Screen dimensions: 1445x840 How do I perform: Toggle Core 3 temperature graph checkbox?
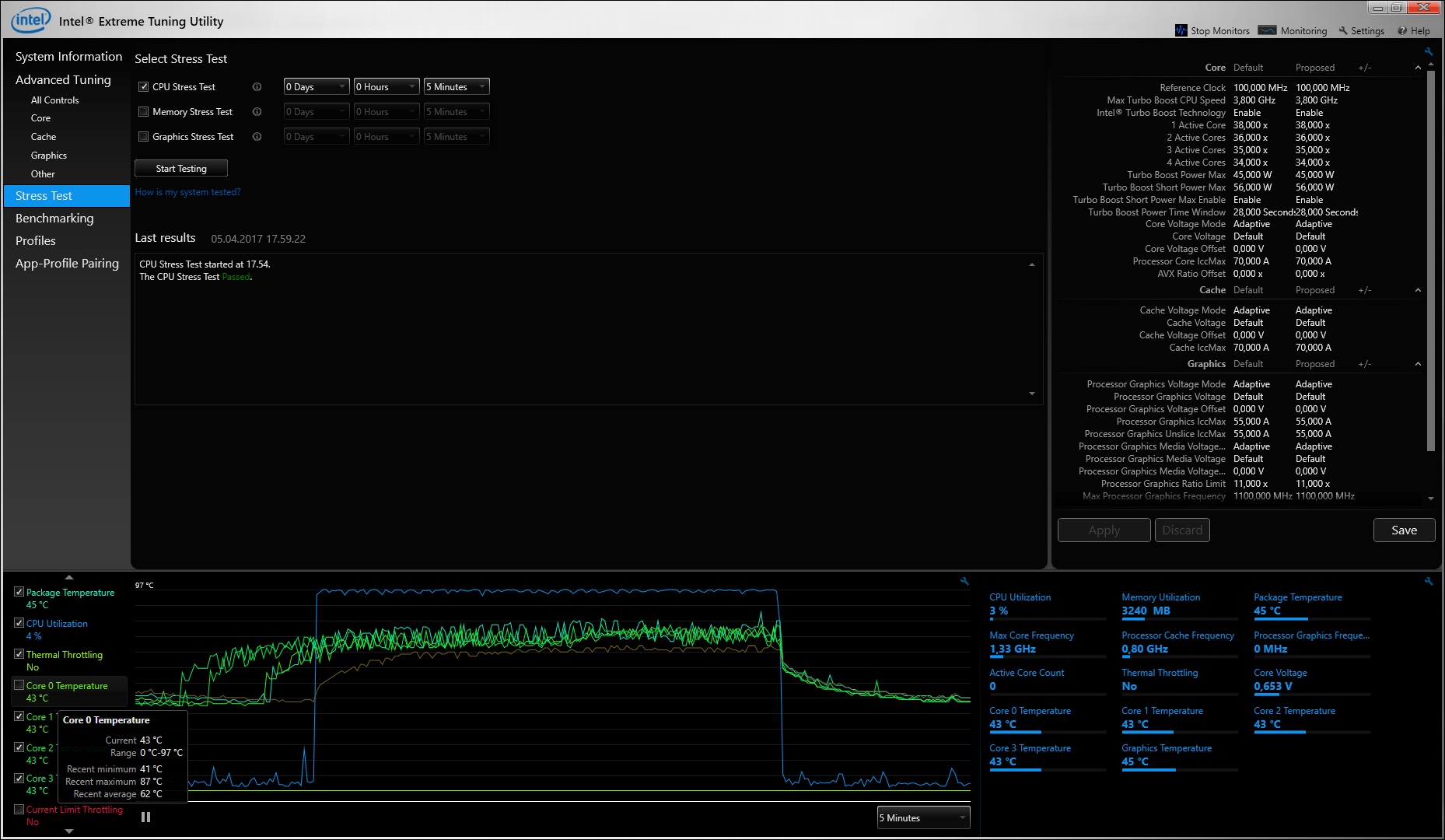[19, 778]
